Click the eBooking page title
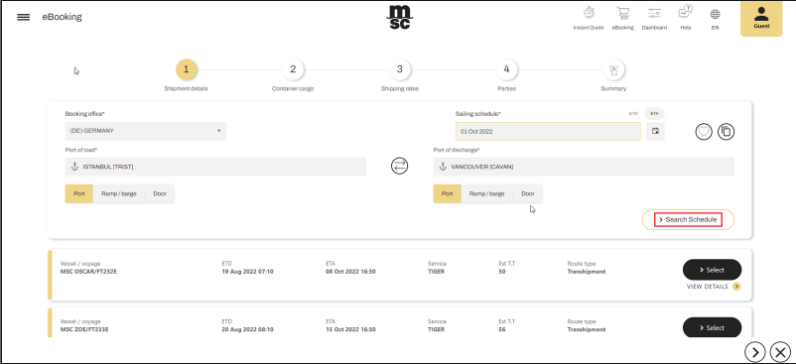The width and height of the screenshot is (796, 364). pyautogui.click(x=62, y=17)
